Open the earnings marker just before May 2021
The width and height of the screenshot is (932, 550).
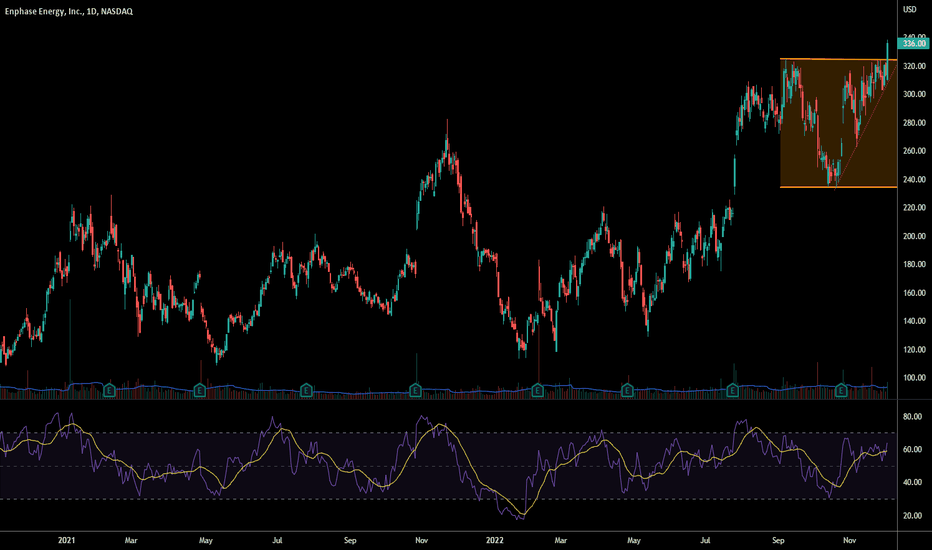coord(200,391)
